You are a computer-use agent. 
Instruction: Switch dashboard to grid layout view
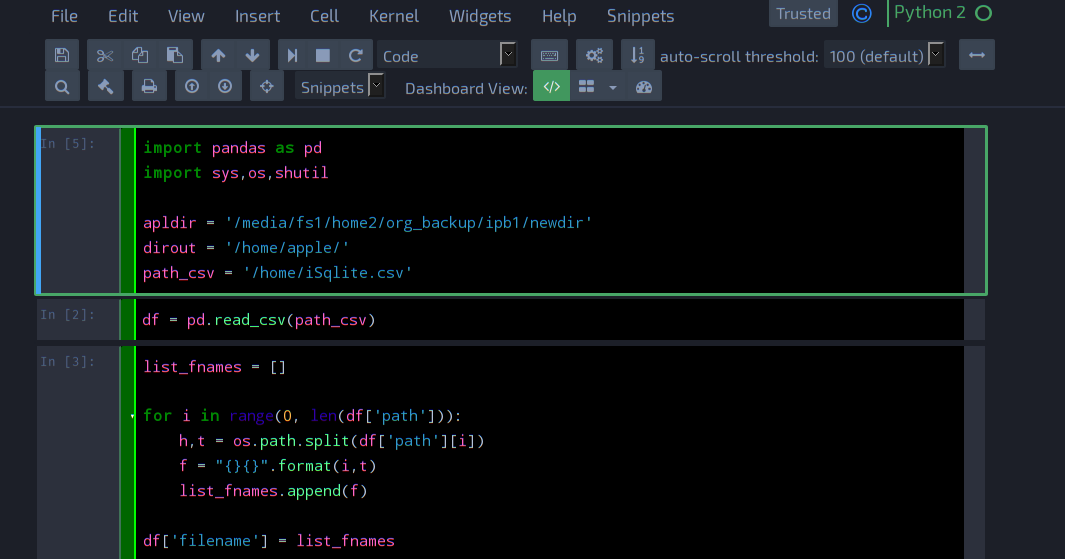click(586, 87)
